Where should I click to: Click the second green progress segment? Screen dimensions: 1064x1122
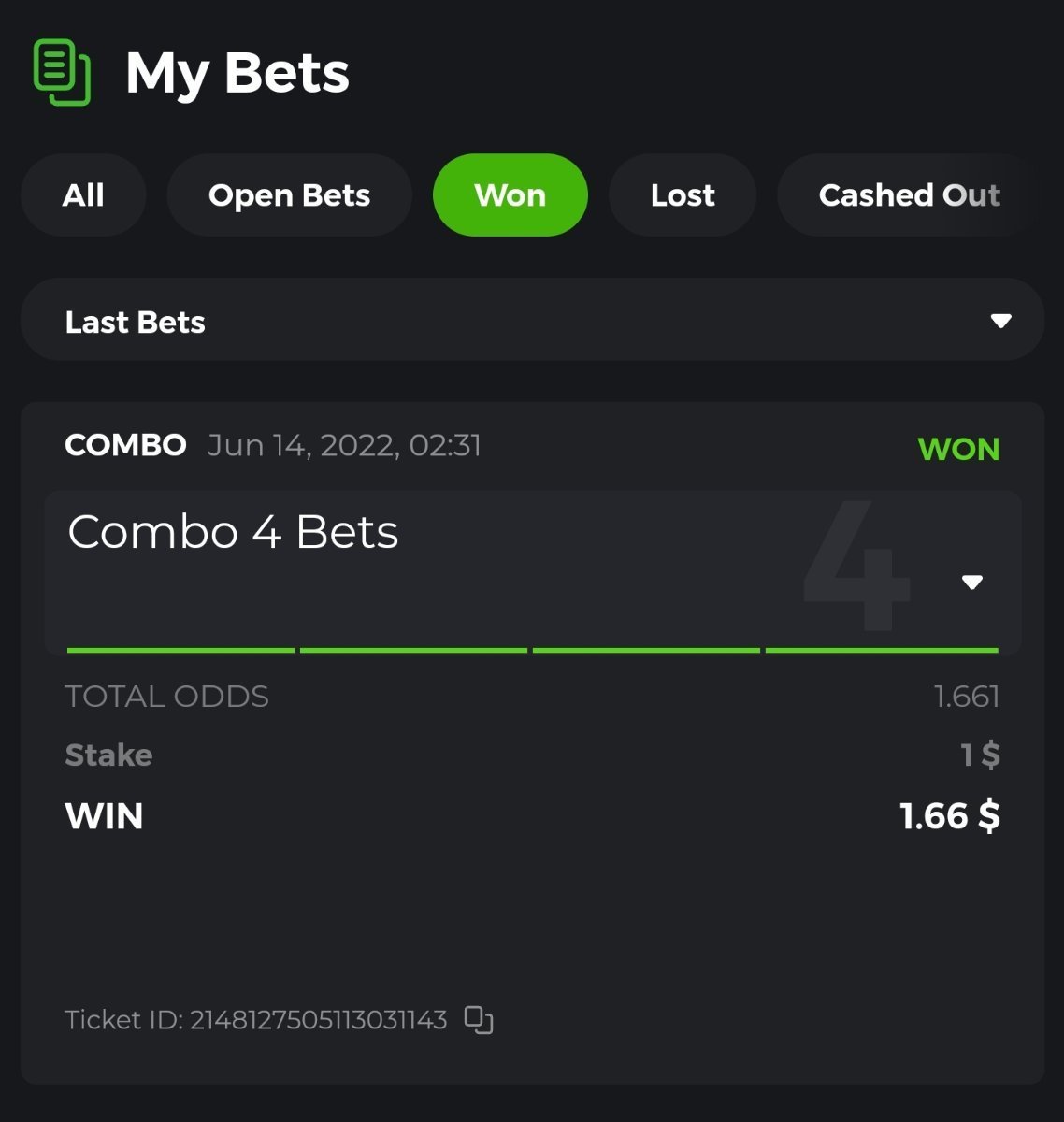pyautogui.click(x=413, y=650)
